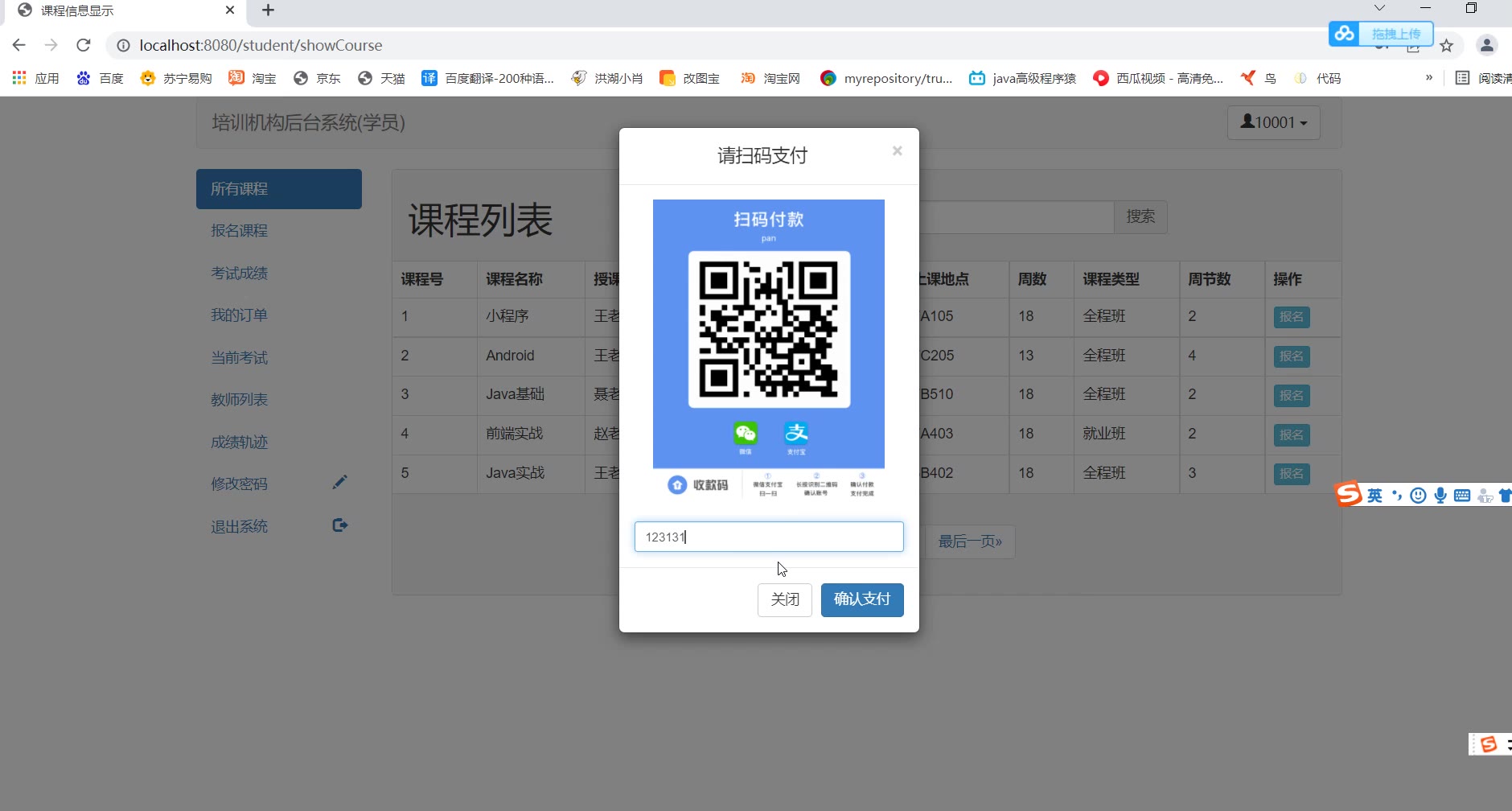Open 考试成绩 in the sidebar

coord(240,274)
